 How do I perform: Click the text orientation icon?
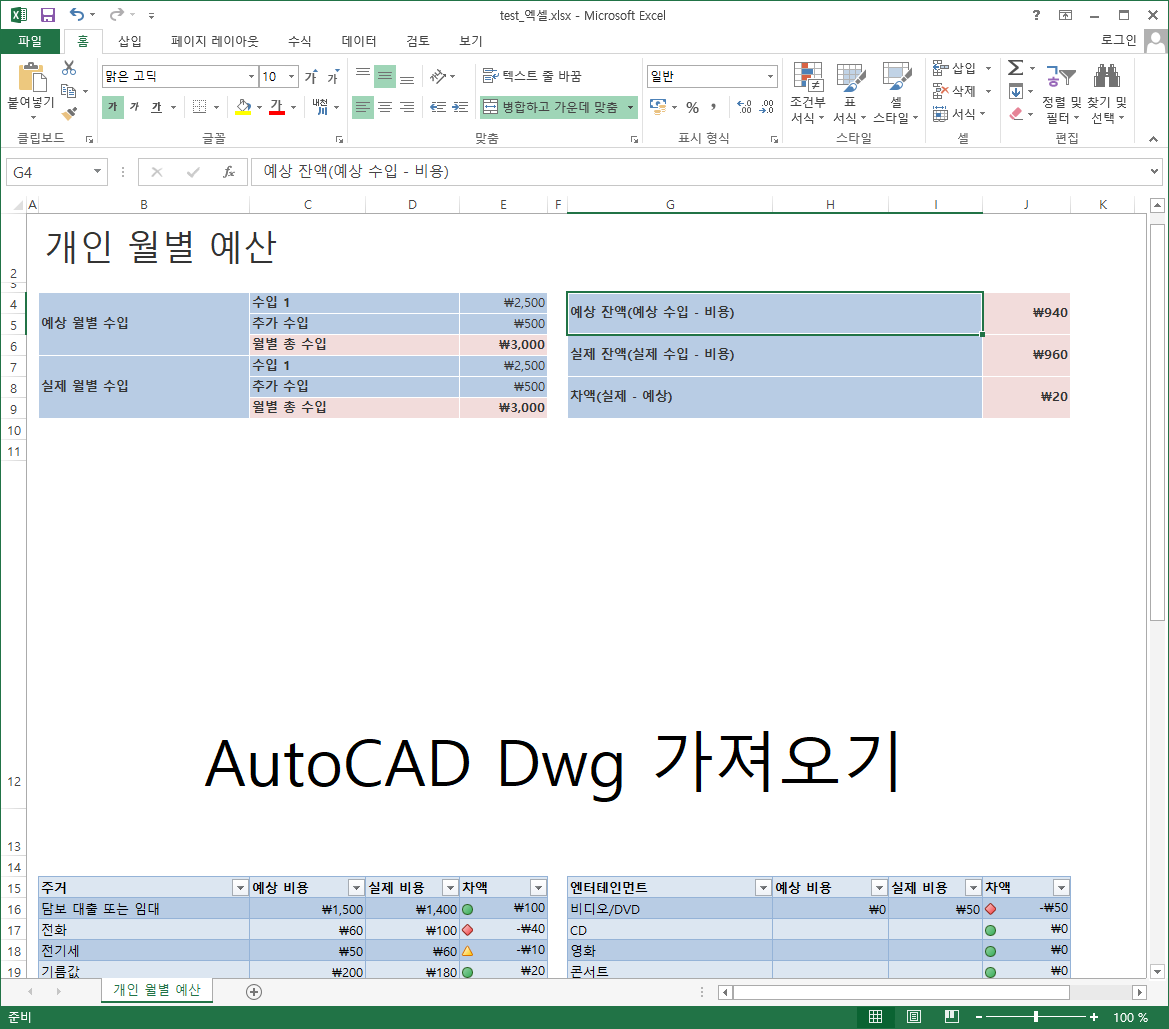coord(438,76)
